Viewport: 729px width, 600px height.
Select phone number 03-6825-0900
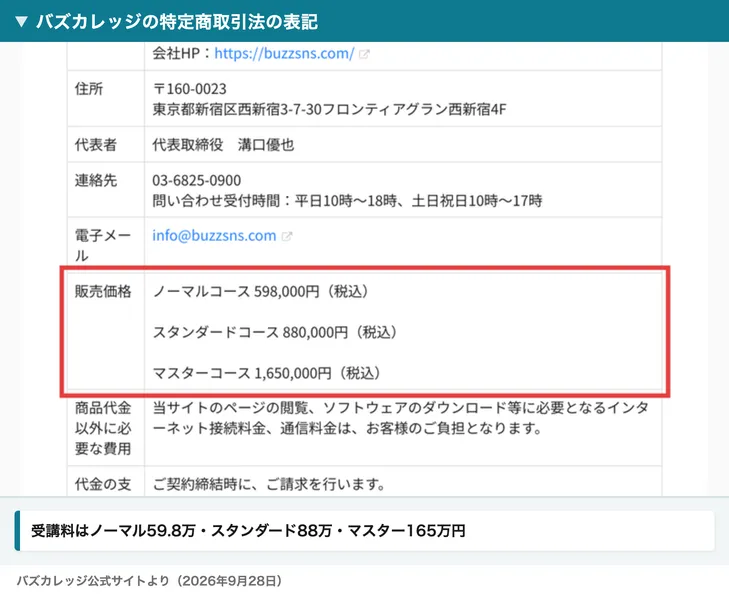(197, 180)
